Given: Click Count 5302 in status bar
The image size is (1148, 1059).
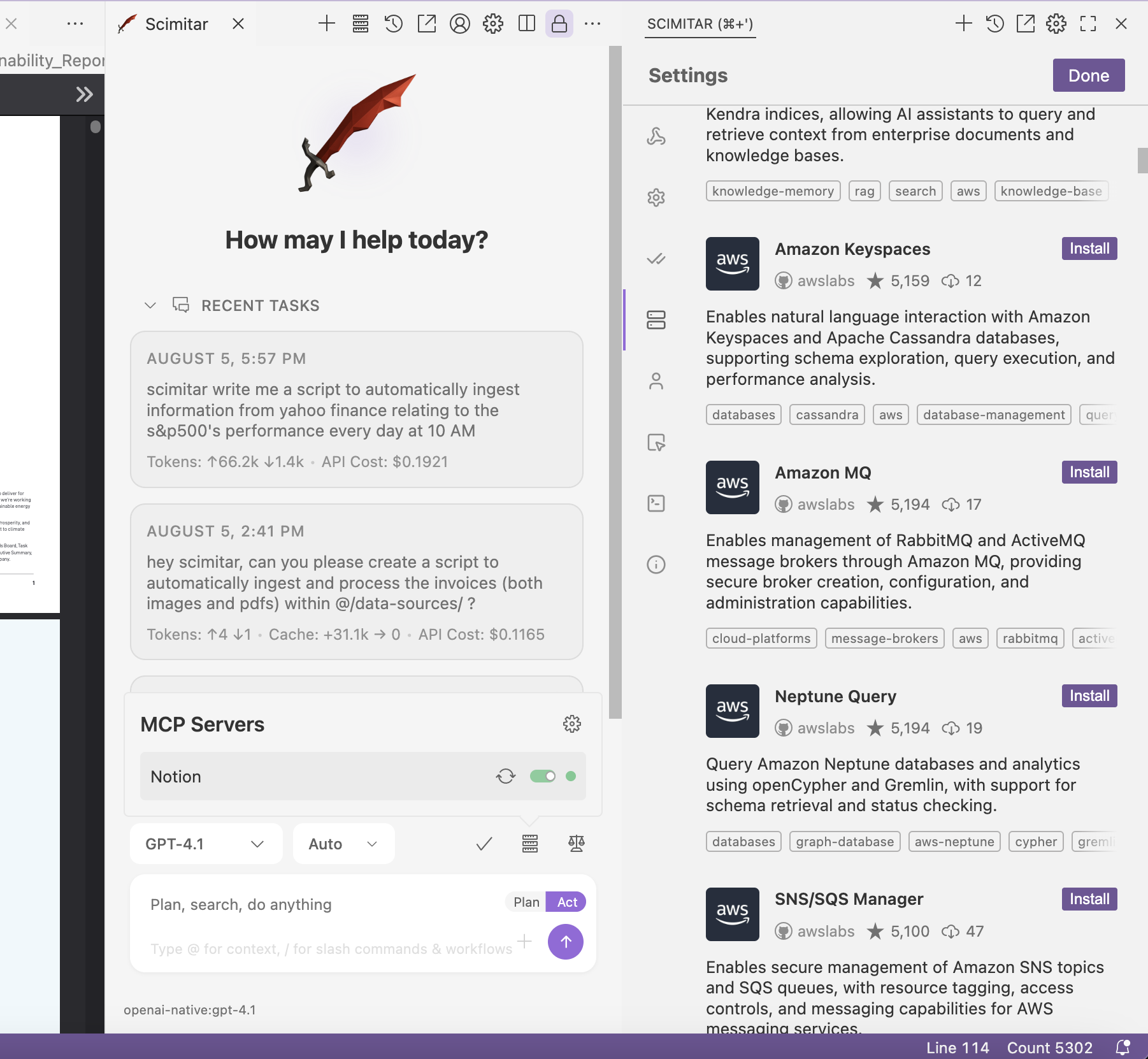Looking at the screenshot, I should point(1049,1048).
